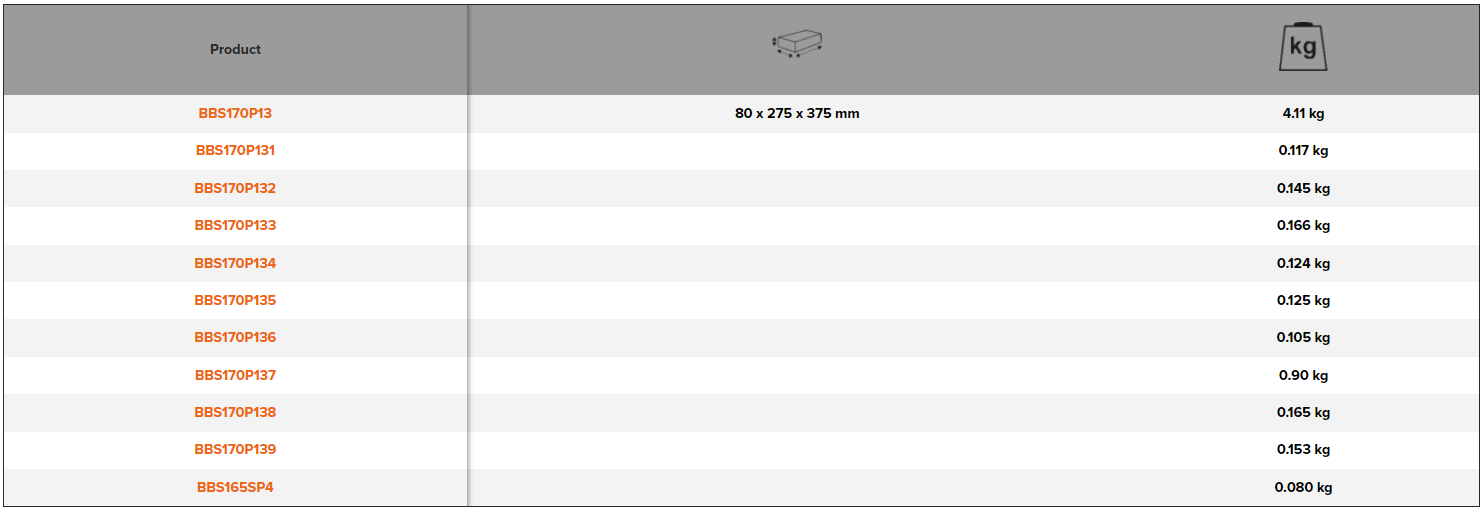Open product link BBS170P139
Viewport: 1483px width, 509px height.
pos(235,449)
